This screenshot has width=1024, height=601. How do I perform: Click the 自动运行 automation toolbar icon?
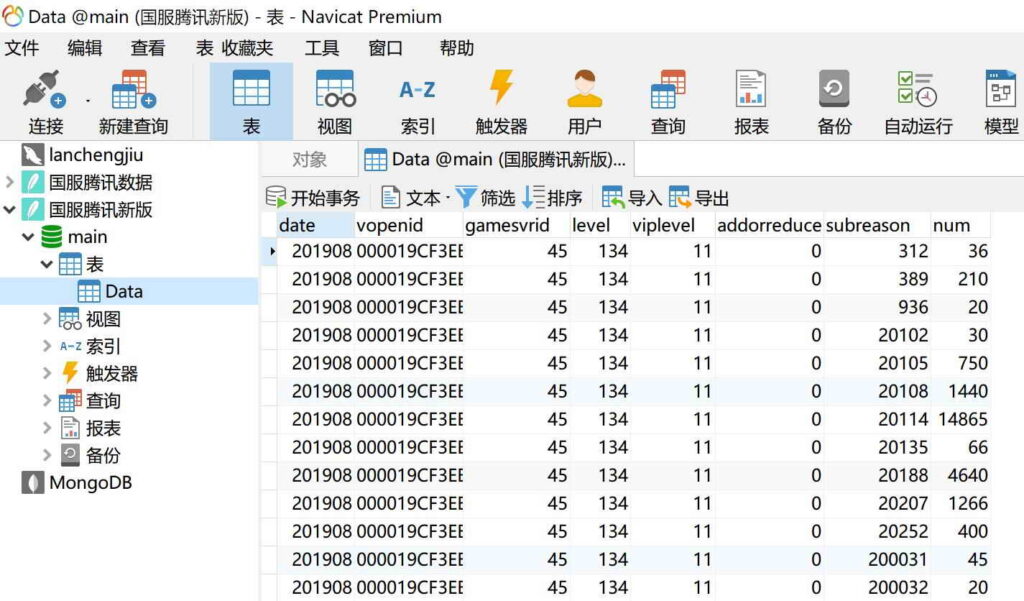point(917,101)
